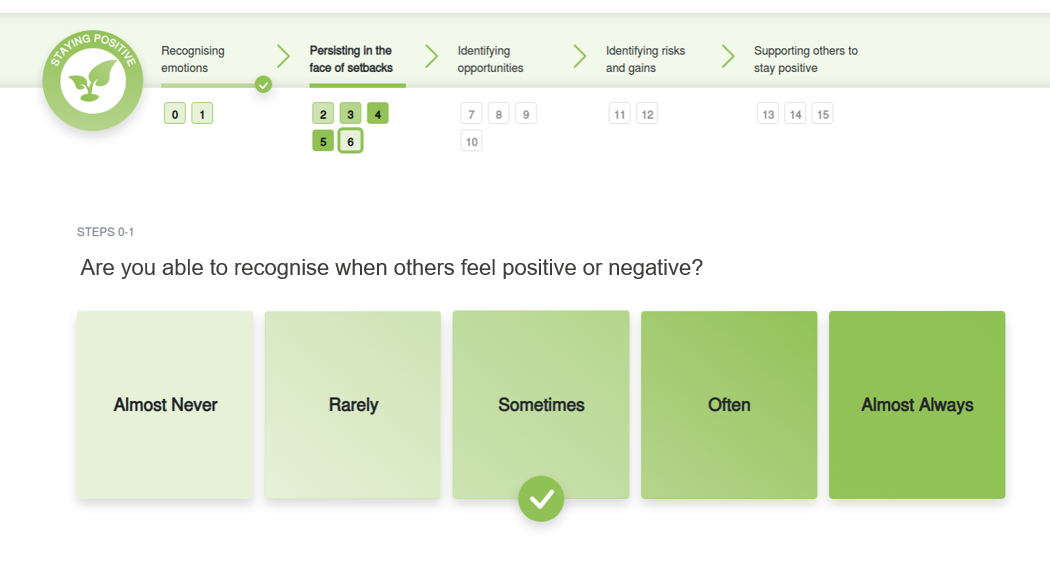Pick the Often answer option
1050x573 pixels.
coord(729,405)
